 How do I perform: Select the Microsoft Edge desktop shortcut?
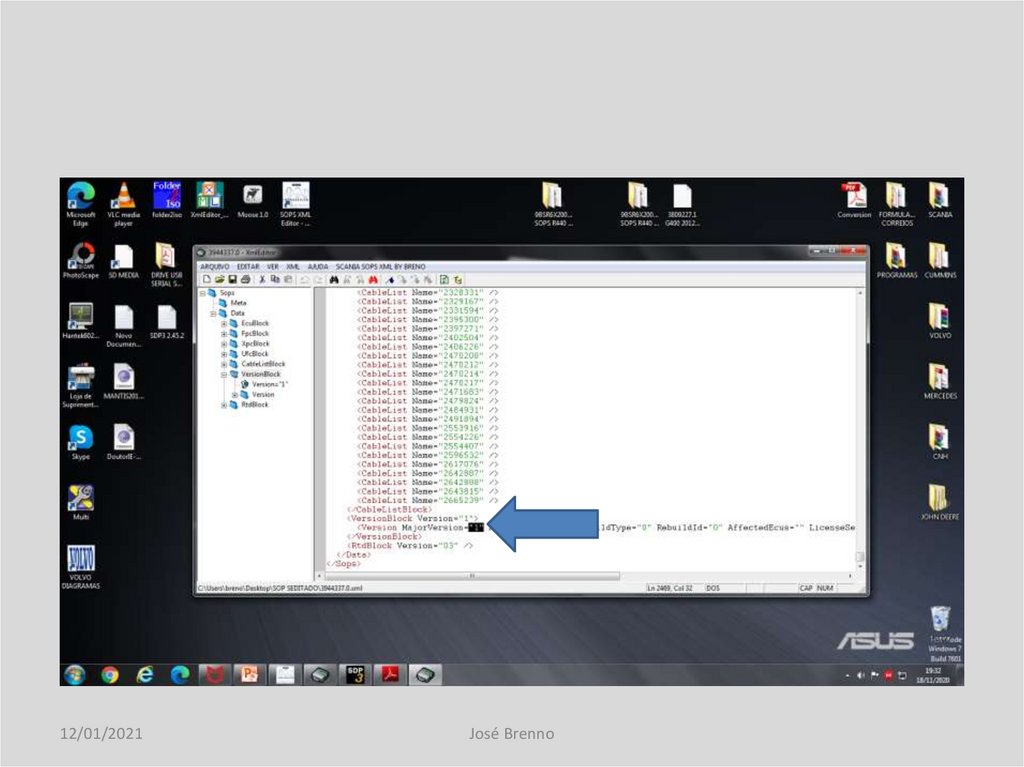tap(80, 204)
